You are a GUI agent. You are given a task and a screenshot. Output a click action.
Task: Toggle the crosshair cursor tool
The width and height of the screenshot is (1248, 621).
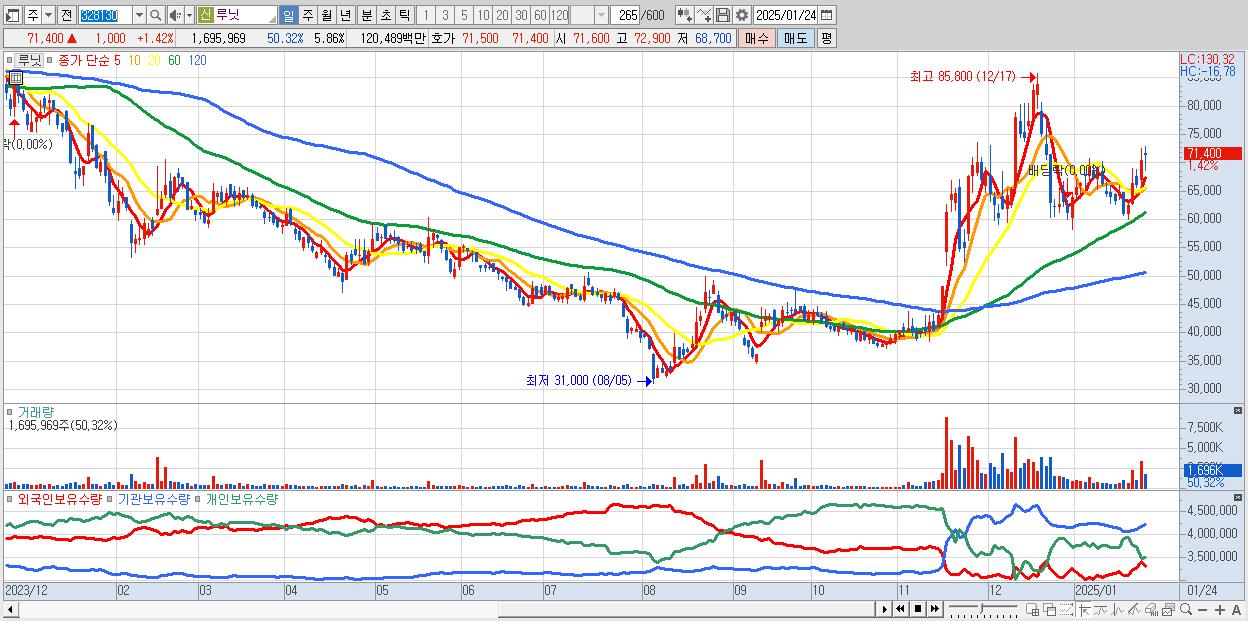coord(1084,609)
